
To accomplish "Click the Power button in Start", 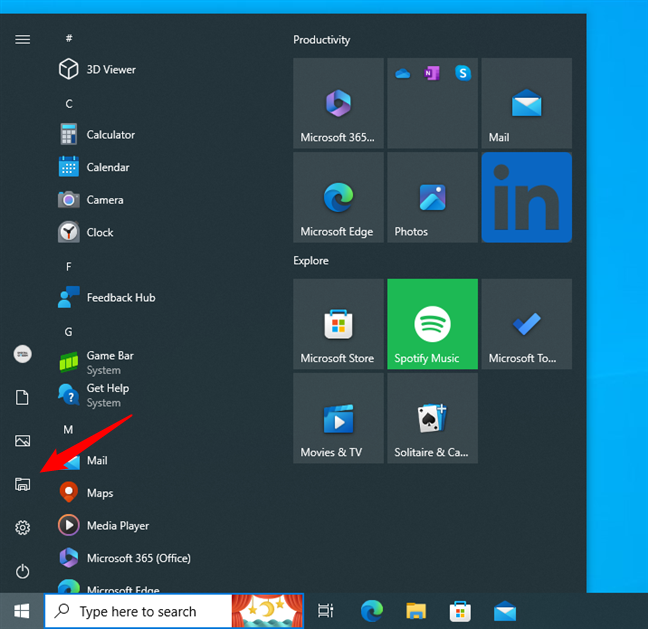I will (x=22, y=571).
